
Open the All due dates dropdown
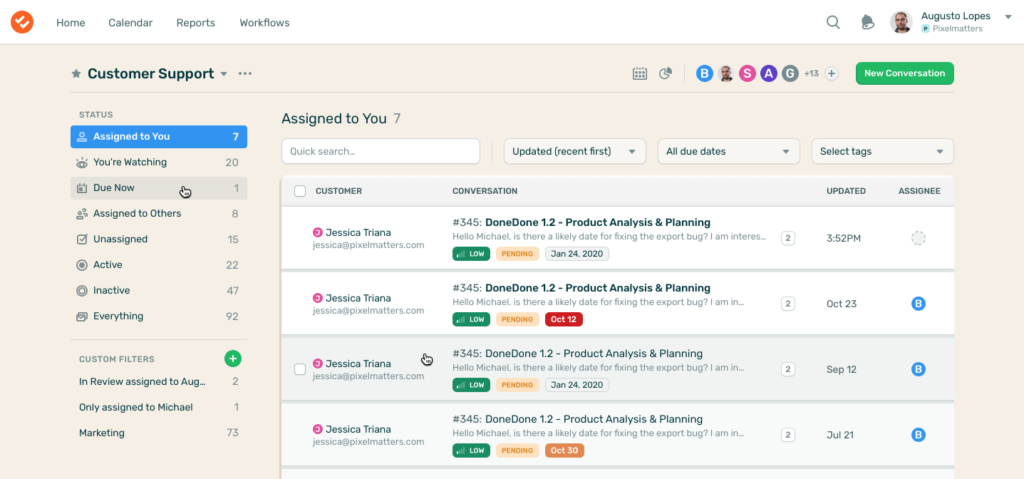727,151
